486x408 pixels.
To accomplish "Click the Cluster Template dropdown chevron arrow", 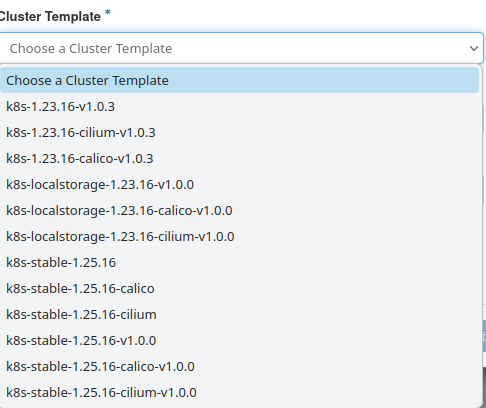I will tap(474, 49).
